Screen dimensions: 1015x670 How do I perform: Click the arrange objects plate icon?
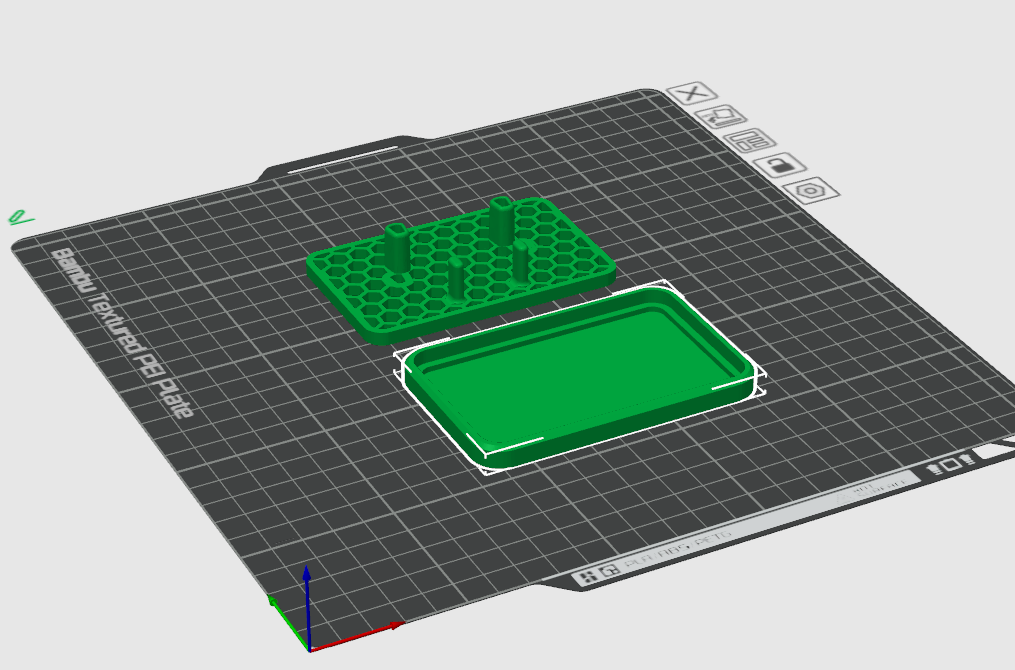750,140
